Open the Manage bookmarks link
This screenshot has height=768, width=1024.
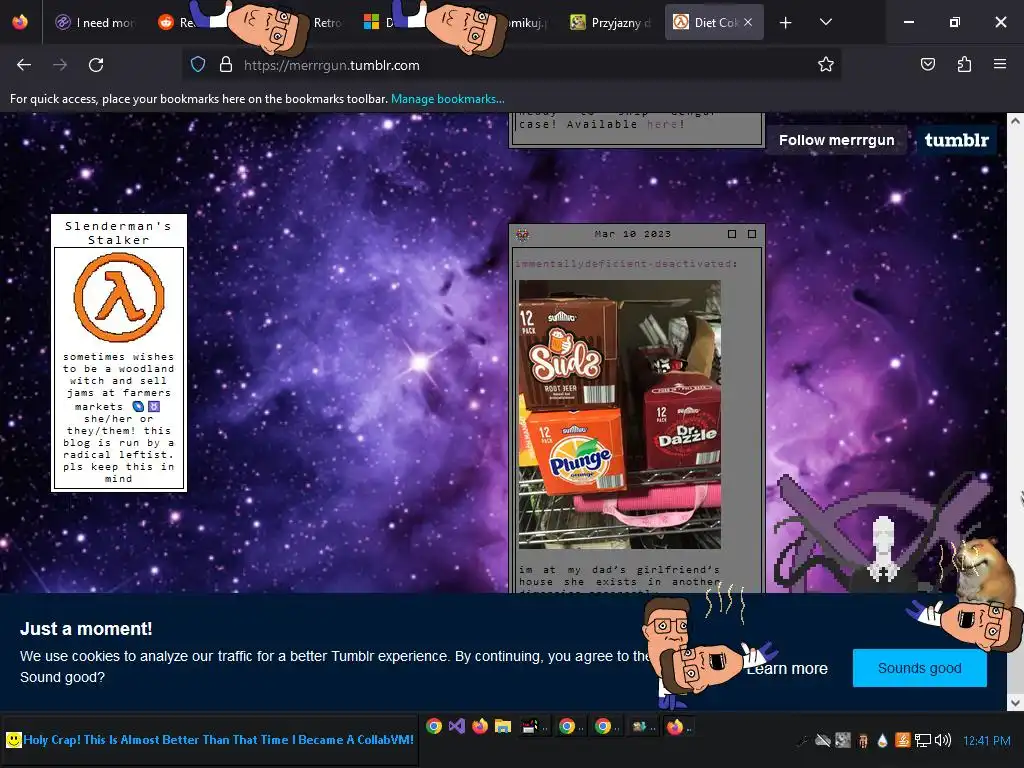point(447,99)
